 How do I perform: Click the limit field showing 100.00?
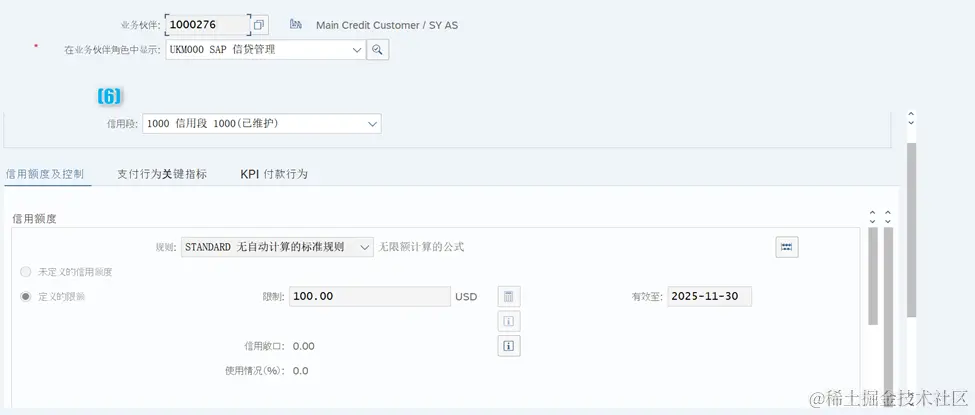(x=369, y=297)
